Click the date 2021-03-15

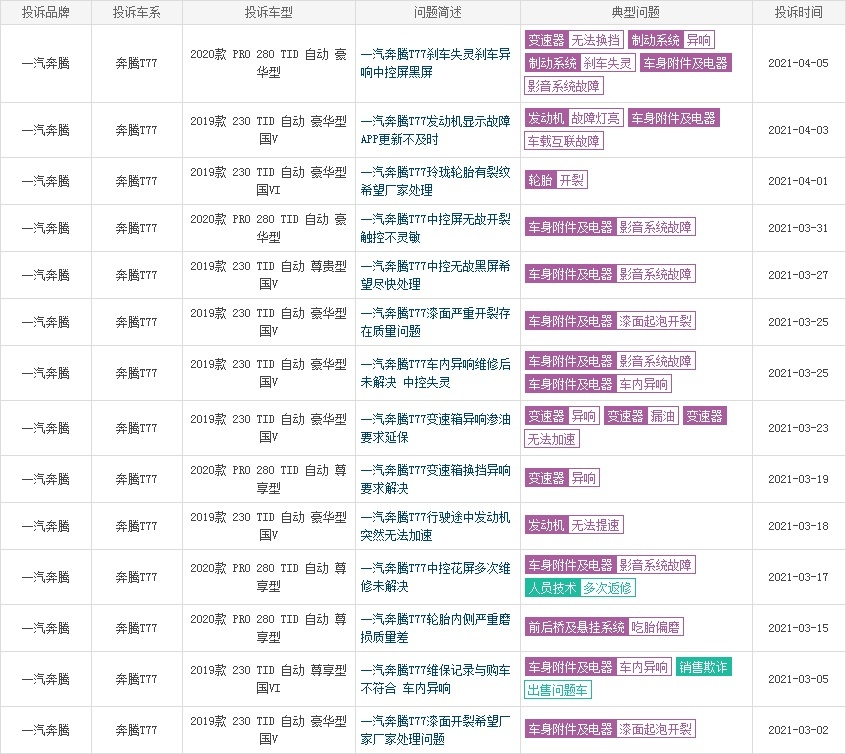pos(799,628)
